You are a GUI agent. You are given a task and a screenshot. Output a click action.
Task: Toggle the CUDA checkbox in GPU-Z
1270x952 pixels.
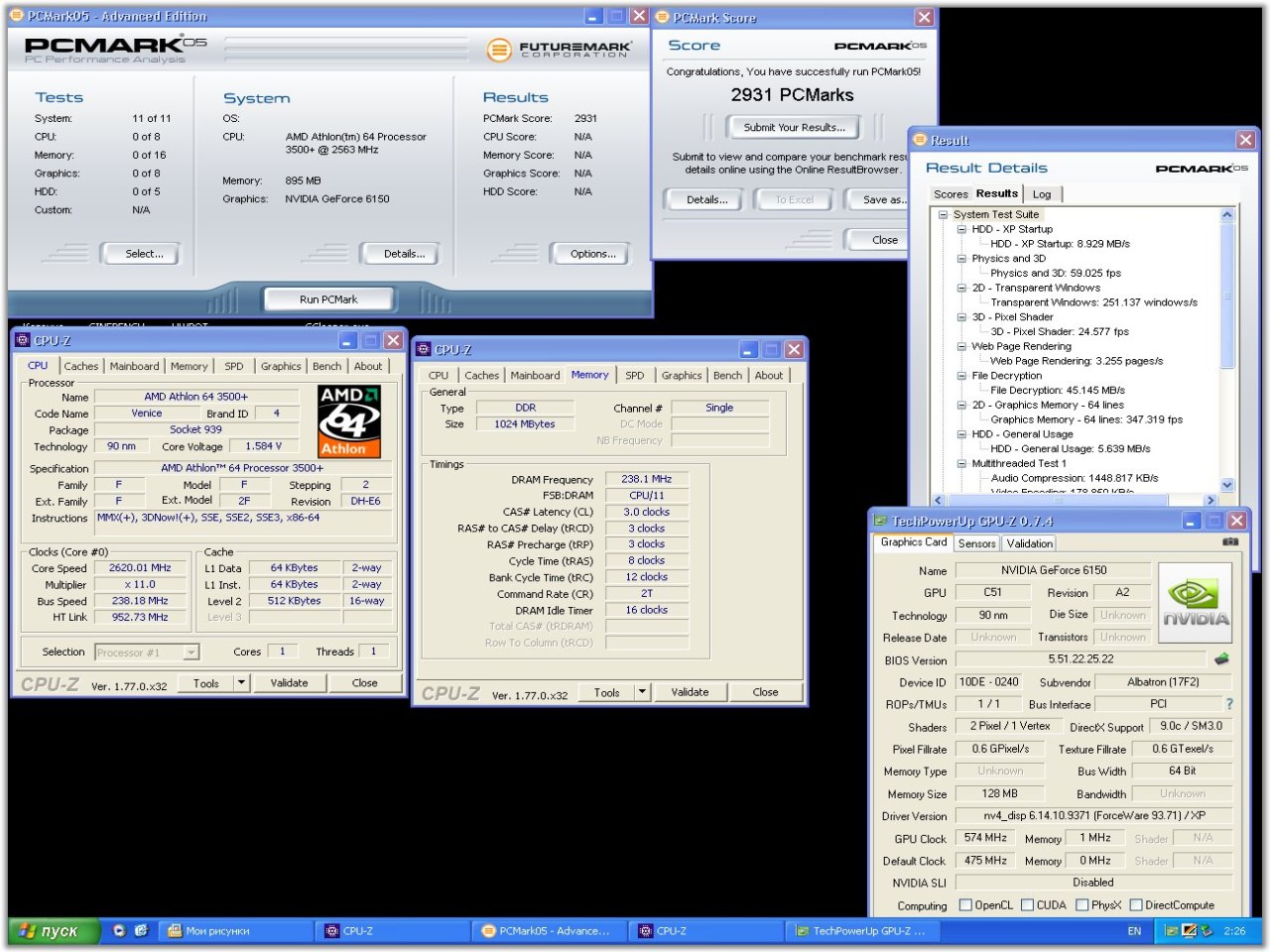(1028, 904)
